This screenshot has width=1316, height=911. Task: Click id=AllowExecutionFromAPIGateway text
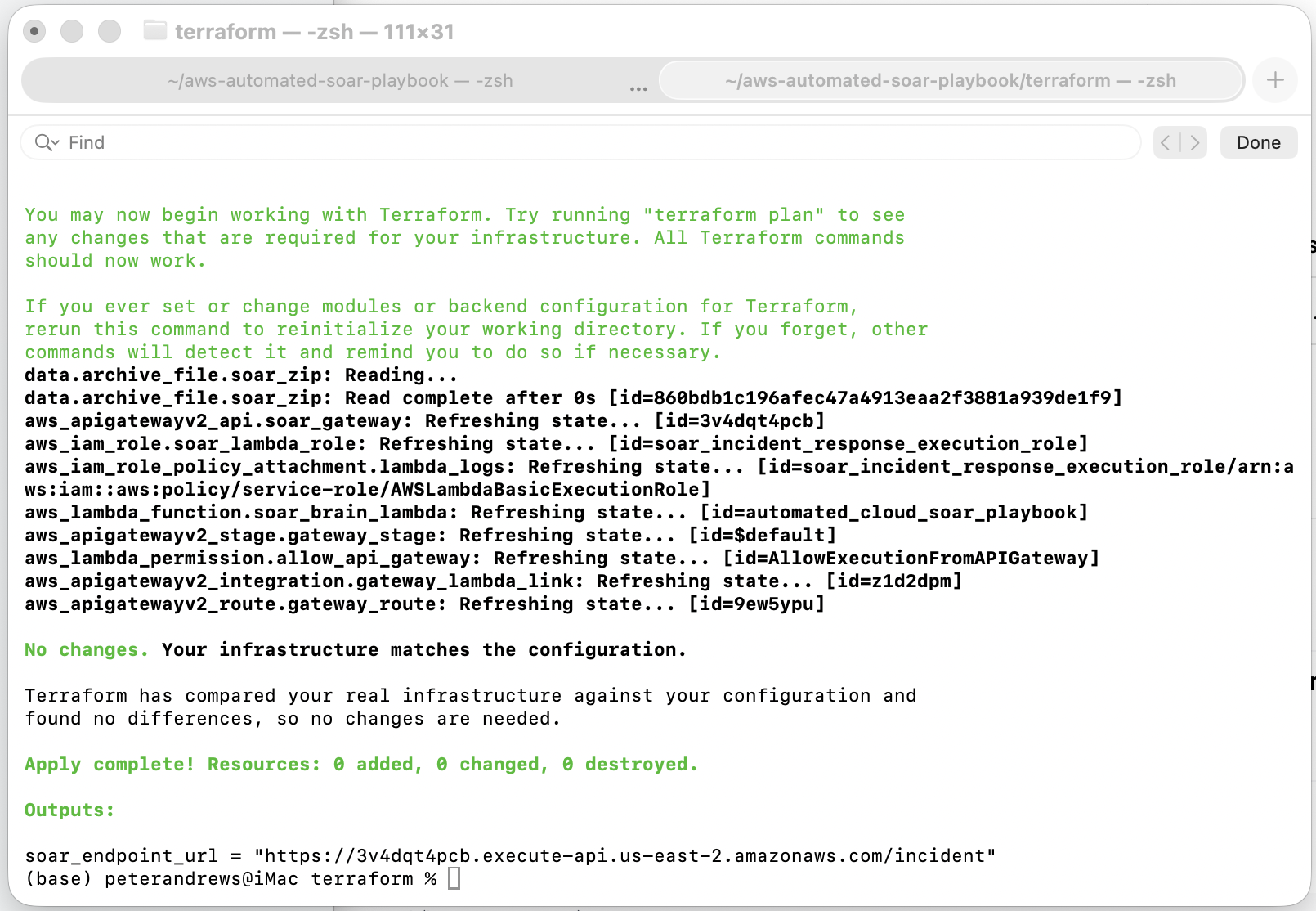pyautogui.click(x=911, y=559)
